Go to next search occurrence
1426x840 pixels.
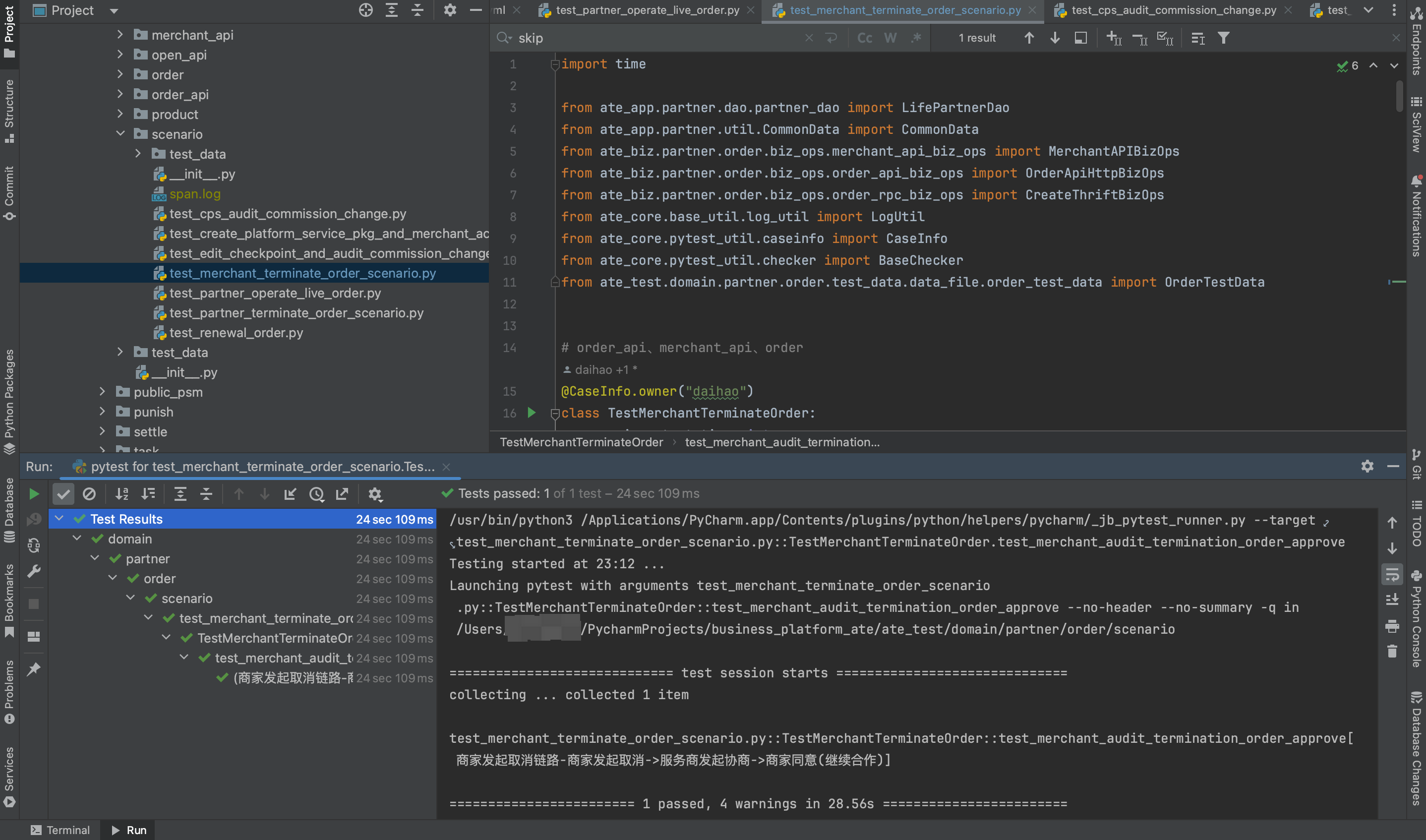tap(1055, 38)
